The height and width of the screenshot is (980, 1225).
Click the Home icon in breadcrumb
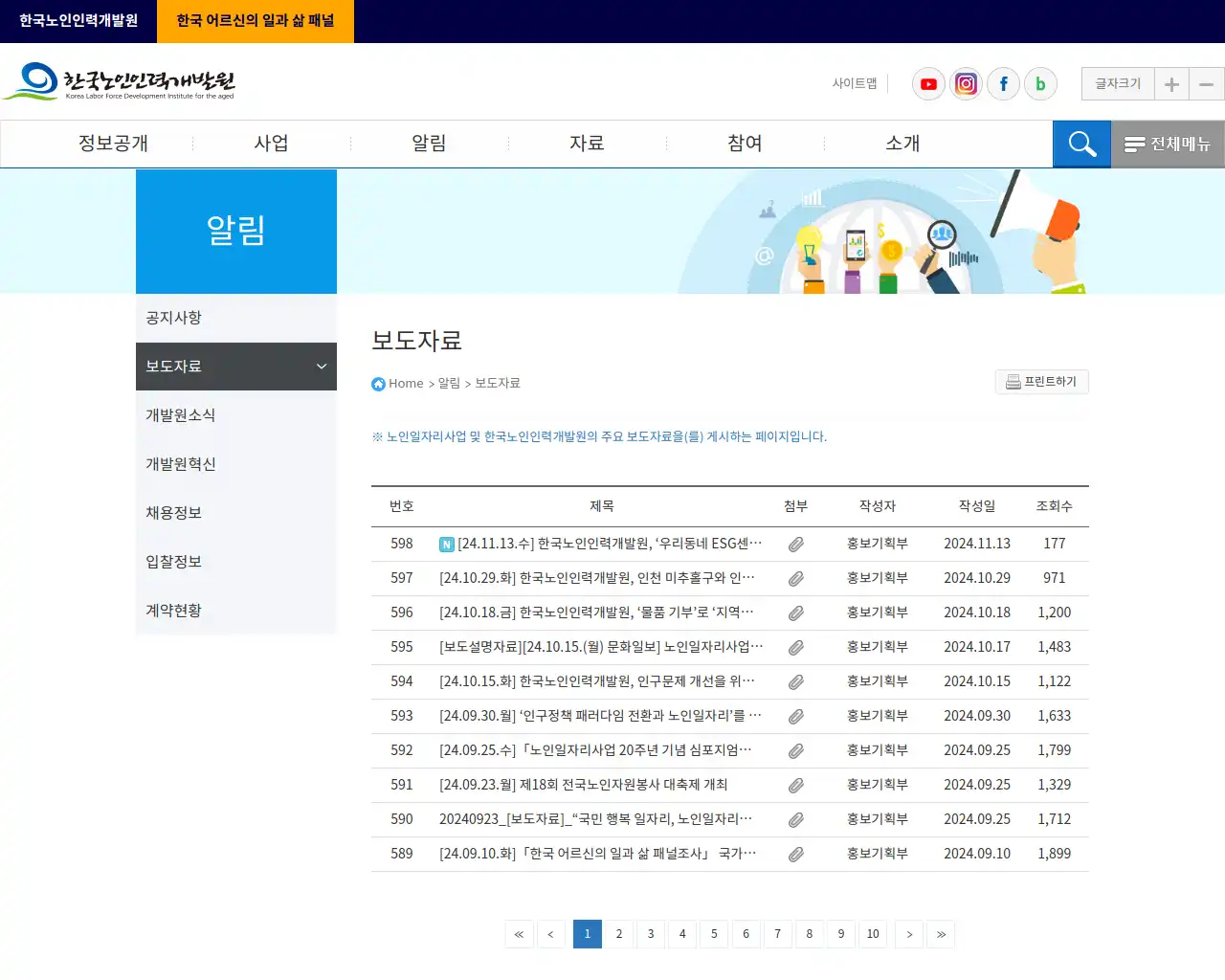click(378, 384)
